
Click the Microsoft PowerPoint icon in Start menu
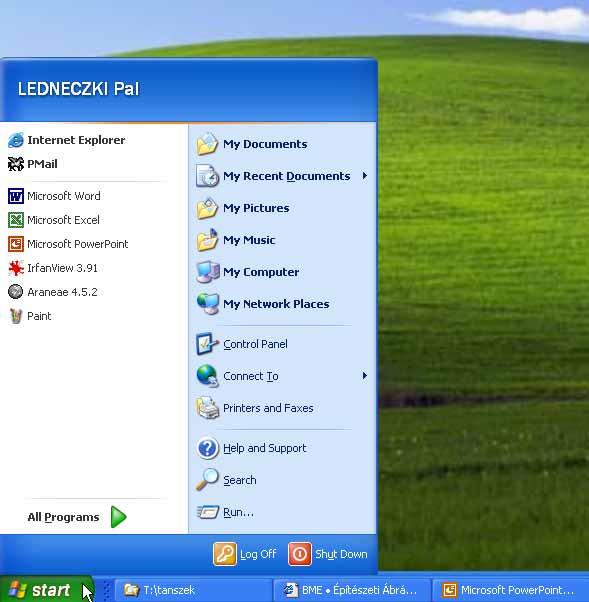point(16,244)
